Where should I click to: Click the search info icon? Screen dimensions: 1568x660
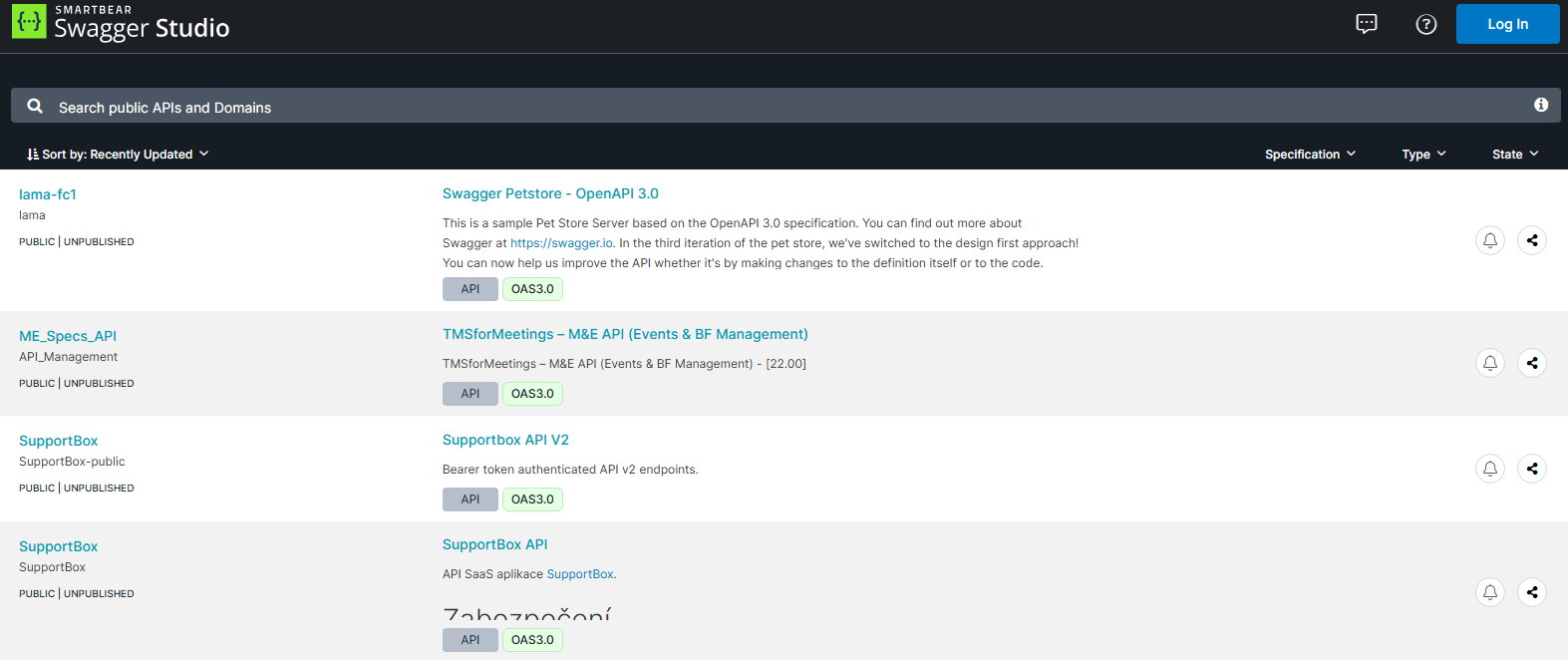[1541, 105]
